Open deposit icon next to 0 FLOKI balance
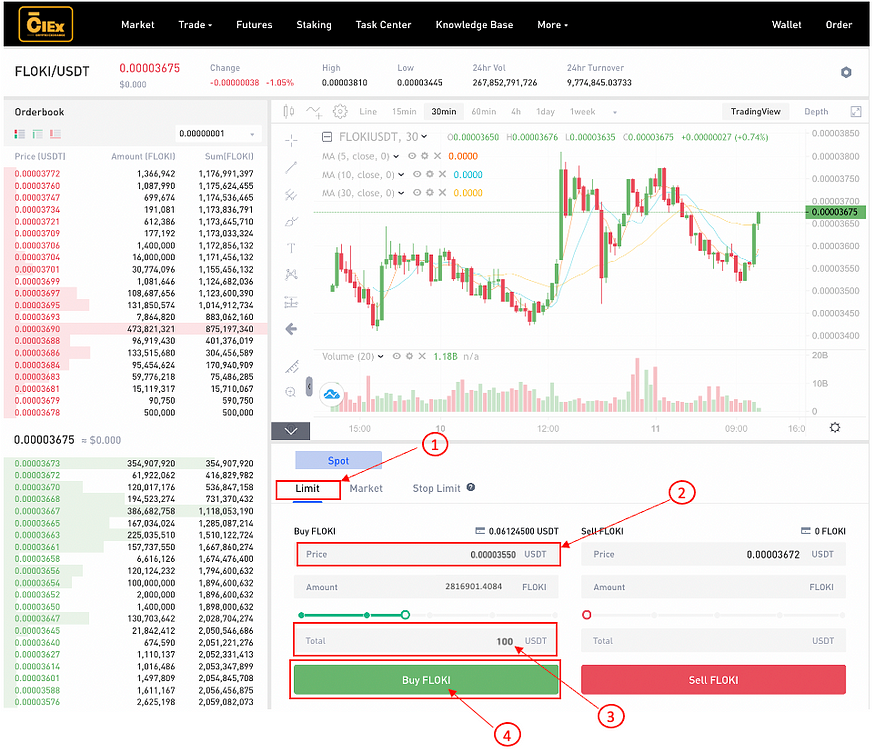 coord(805,531)
